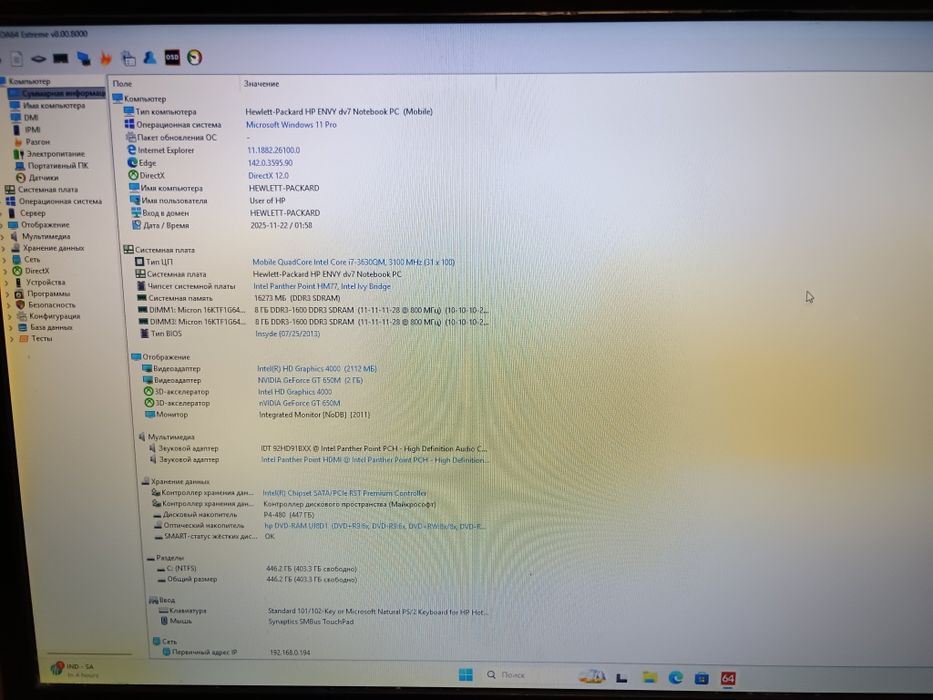The image size is (933, 700).
Task: Click the blue monitors toolbar icon
Action: click(x=83, y=58)
